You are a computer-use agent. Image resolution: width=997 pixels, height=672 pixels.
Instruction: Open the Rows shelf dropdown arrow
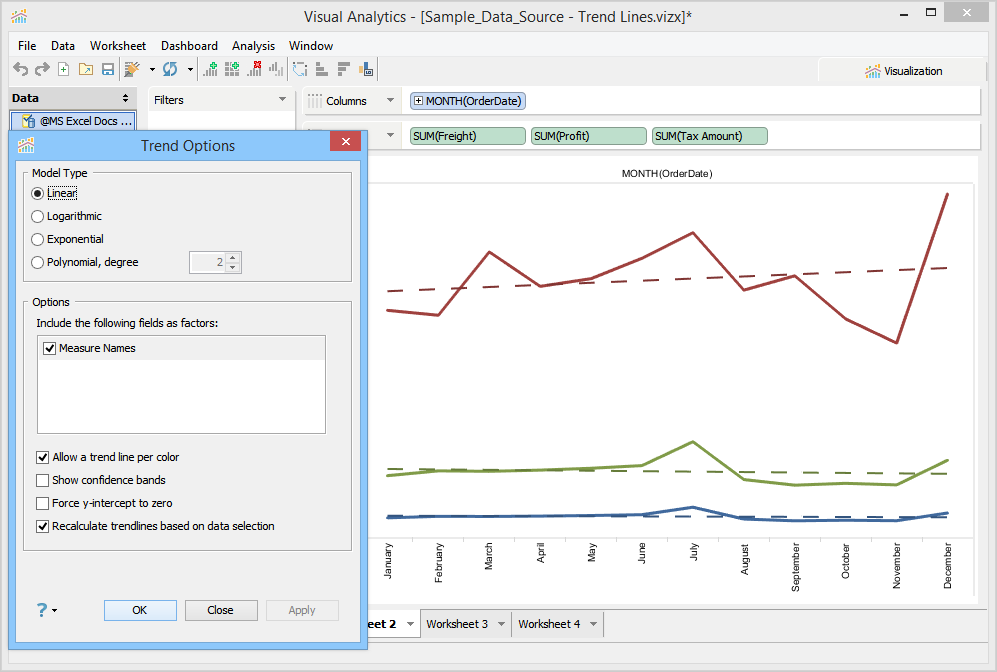[x=390, y=135]
